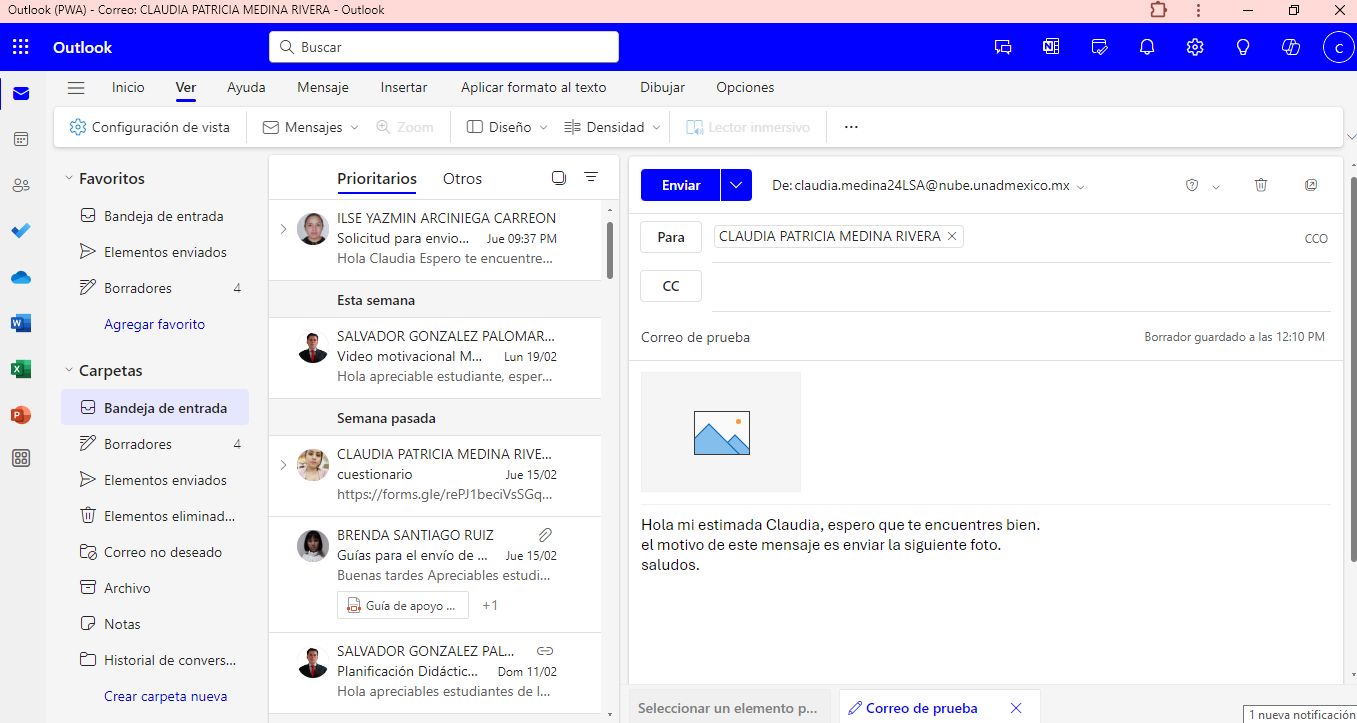Enable select all conversations checkbox
1357x723 pixels.
558,176
